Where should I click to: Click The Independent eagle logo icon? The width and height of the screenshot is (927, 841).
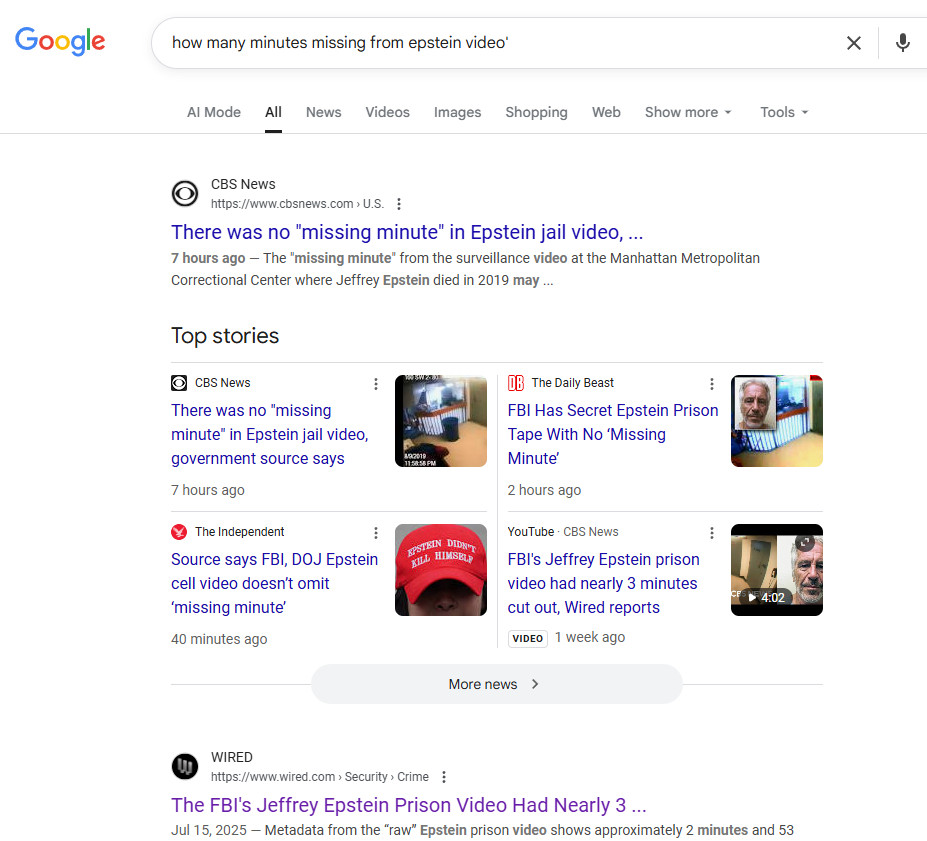coord(179,532)
